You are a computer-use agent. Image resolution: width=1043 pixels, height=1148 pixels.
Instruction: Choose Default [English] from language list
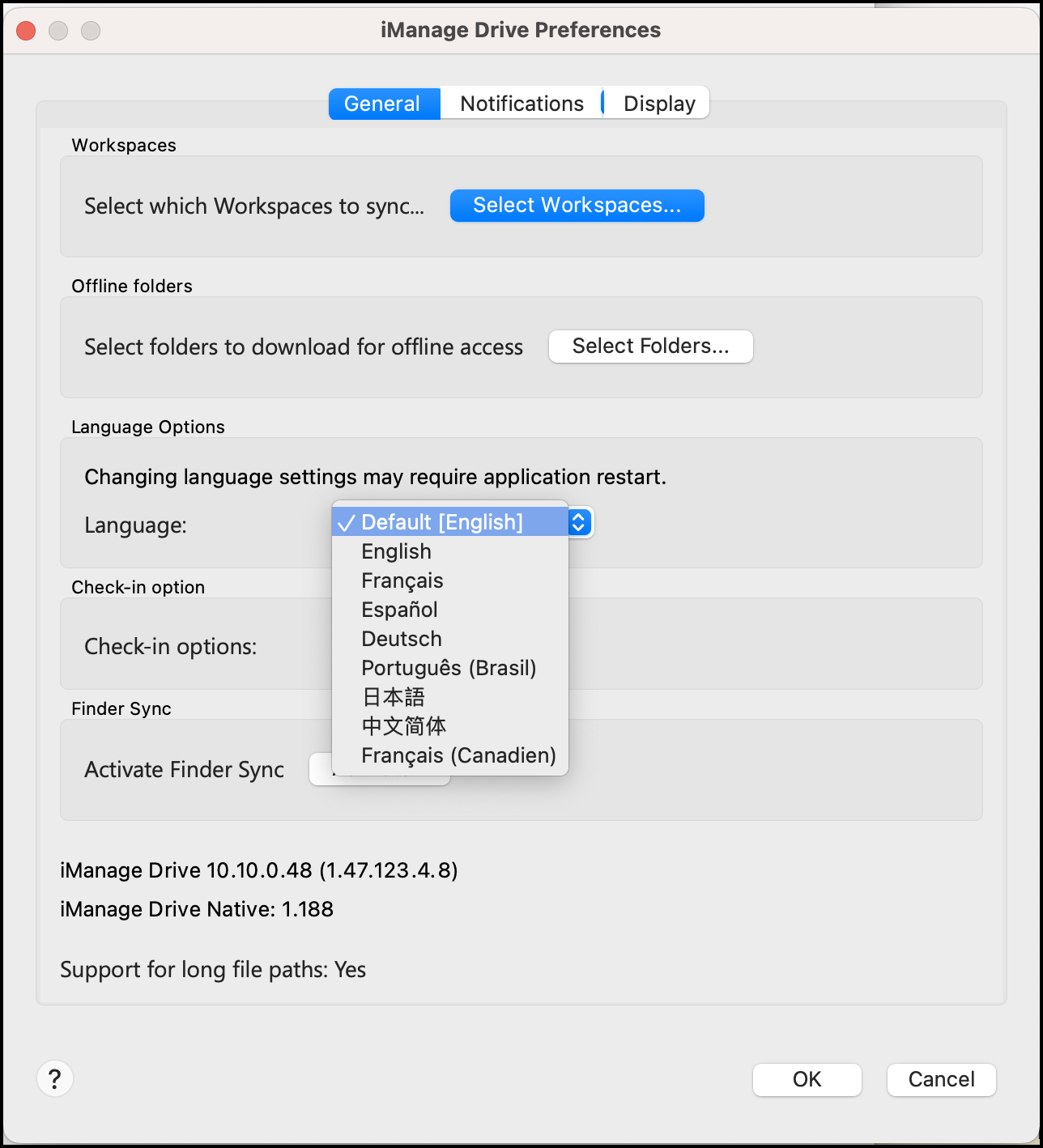[x=442, y=522]
